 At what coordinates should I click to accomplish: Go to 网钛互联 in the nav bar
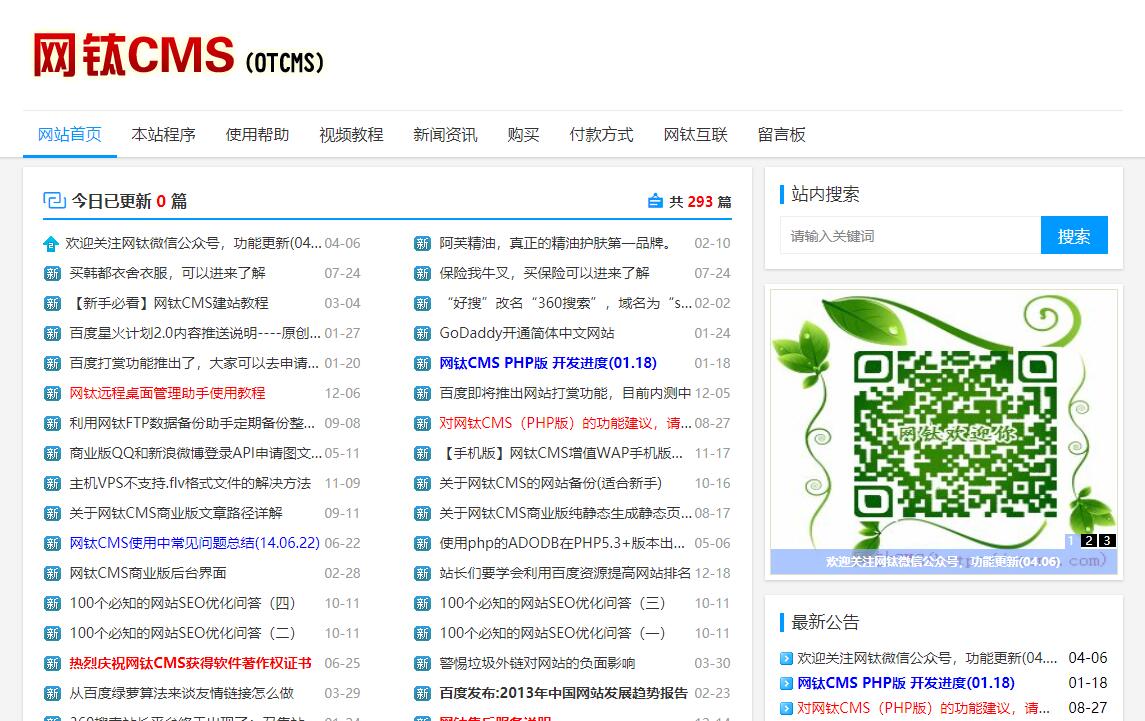pos(695,134)
